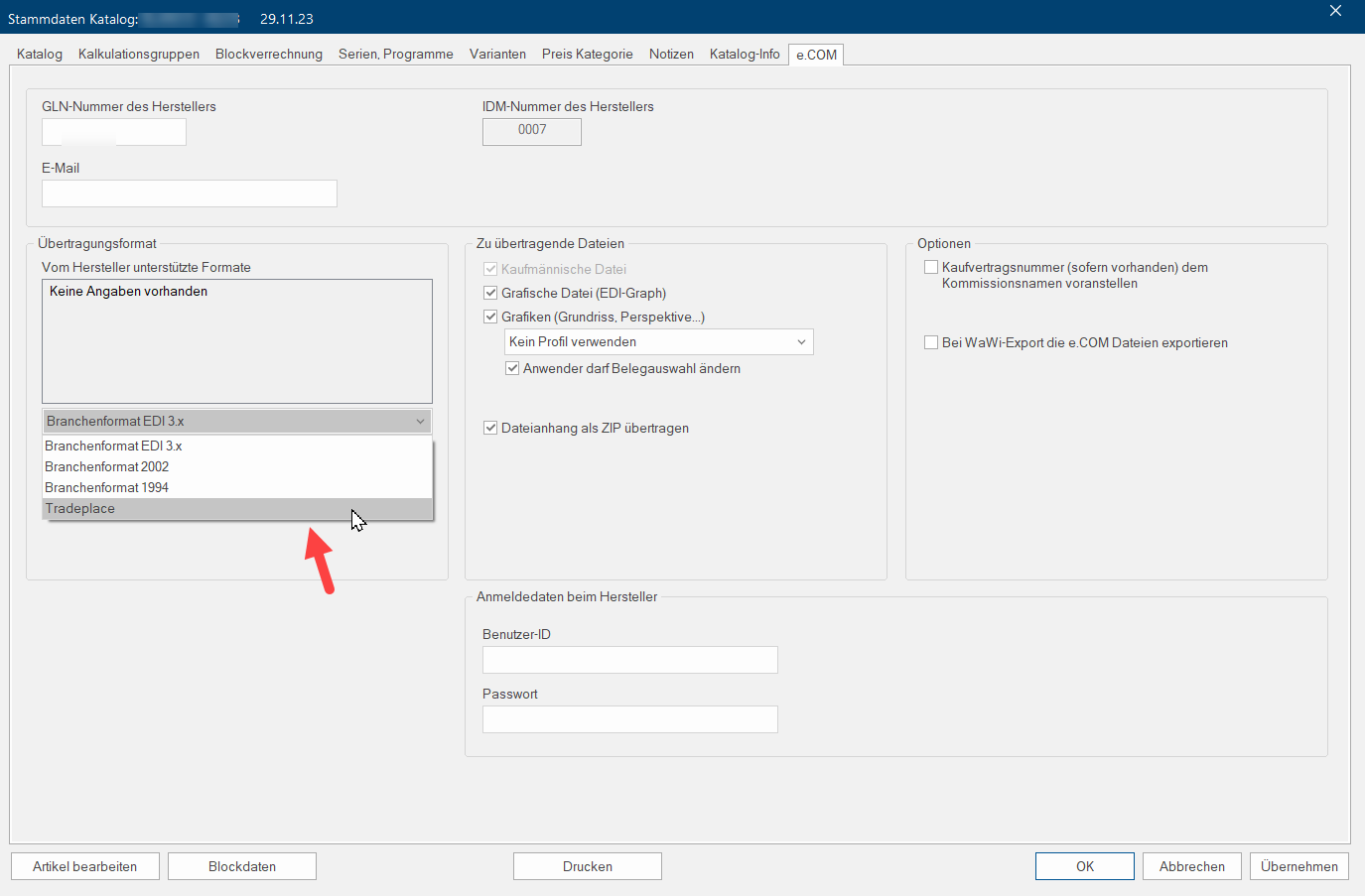Disable Dateianhang als ZIP übertragen

[490, 428]
